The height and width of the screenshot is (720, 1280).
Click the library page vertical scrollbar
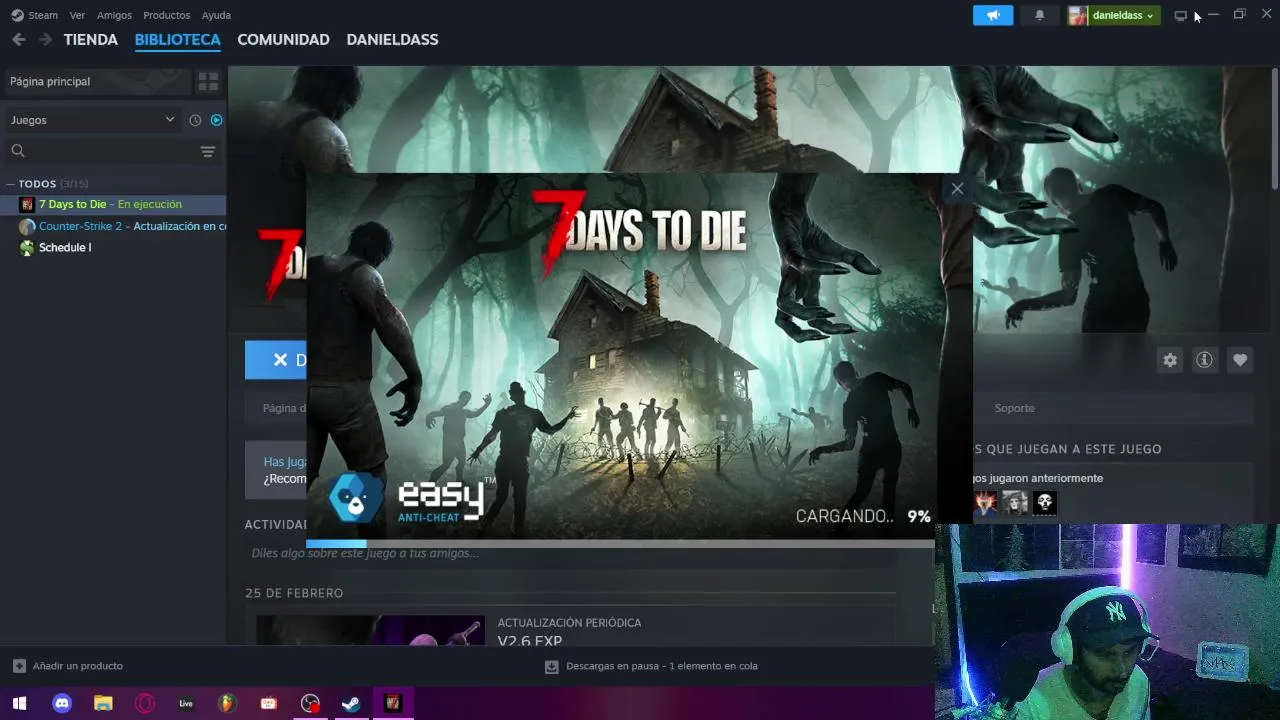click(x=1274, y=130)
